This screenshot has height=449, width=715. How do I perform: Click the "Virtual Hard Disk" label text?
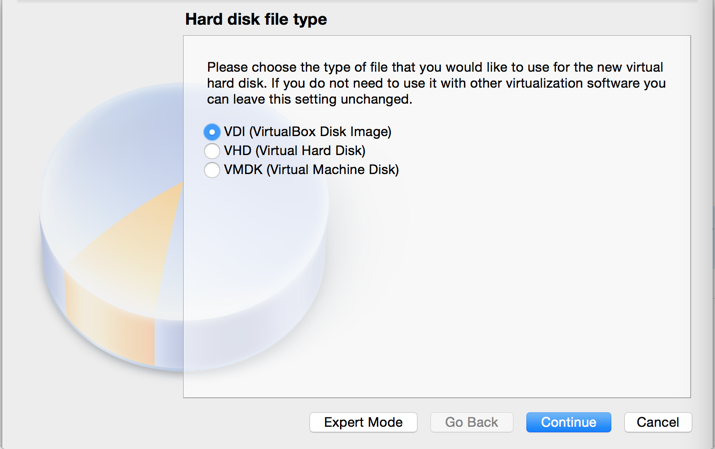click(x=310, y=151)
